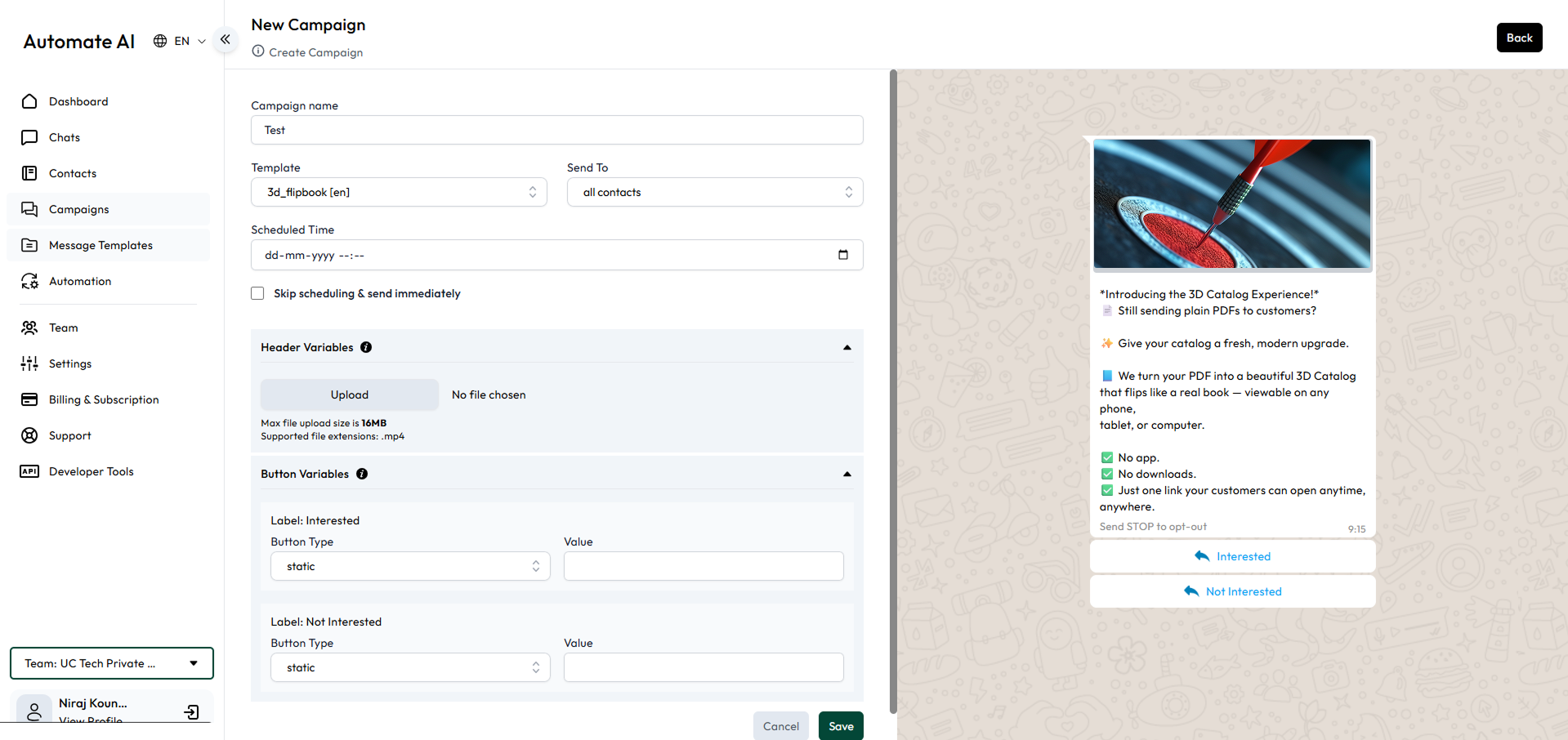Click the Interested reply button in preview

pyautogui.click(x=1232, y=556)
